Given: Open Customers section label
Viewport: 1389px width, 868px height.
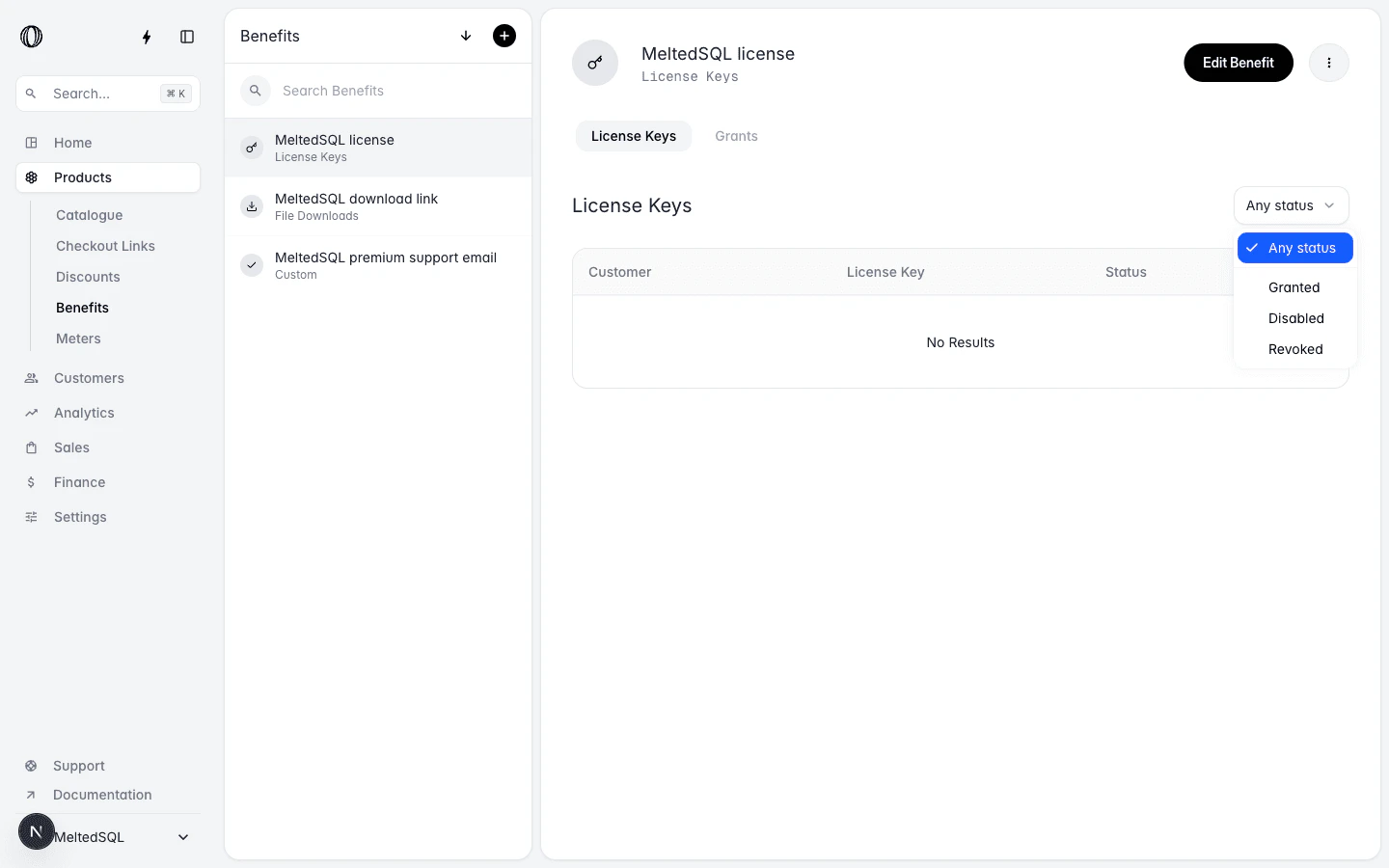Looking at the screenshot, I should [x=89, y=378].
